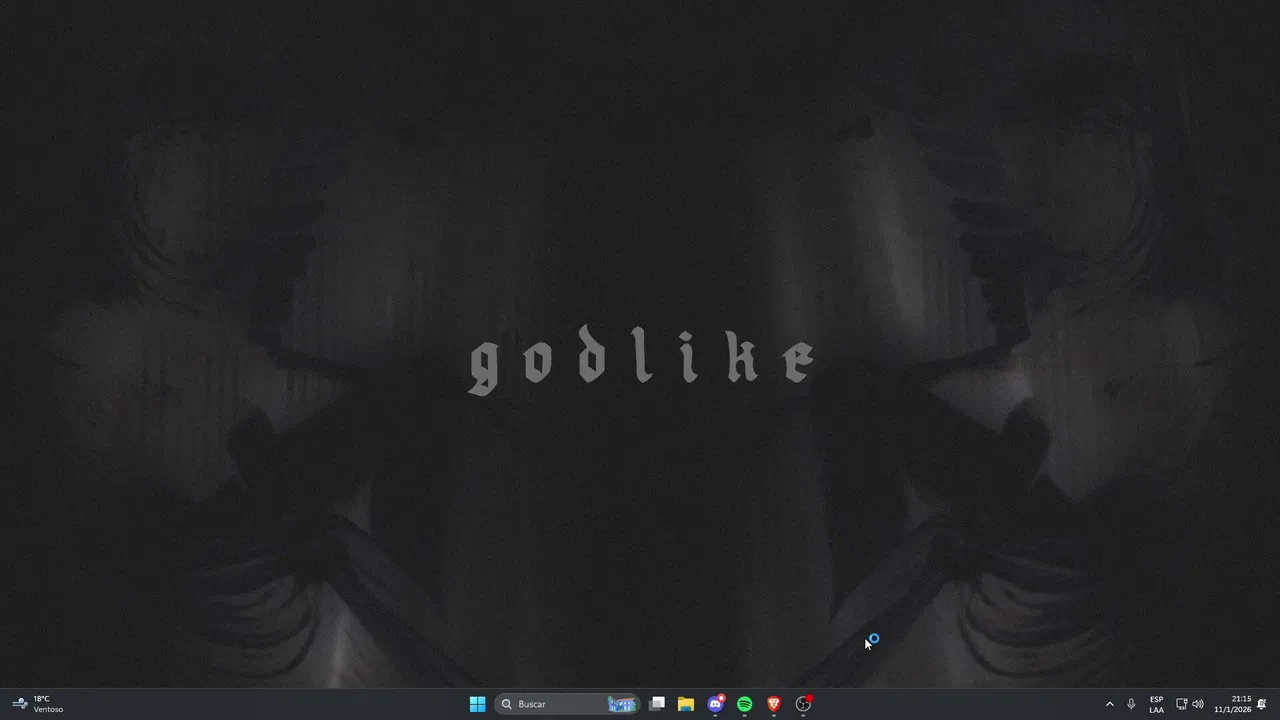This screenshot has width=1280, height=720.
Task: Open Task View from the taskbar
Action: 657,704
